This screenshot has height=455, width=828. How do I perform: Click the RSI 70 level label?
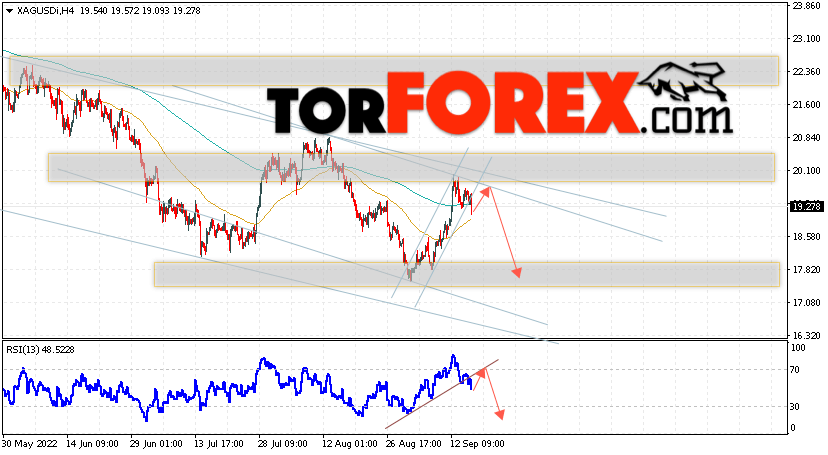795,369
